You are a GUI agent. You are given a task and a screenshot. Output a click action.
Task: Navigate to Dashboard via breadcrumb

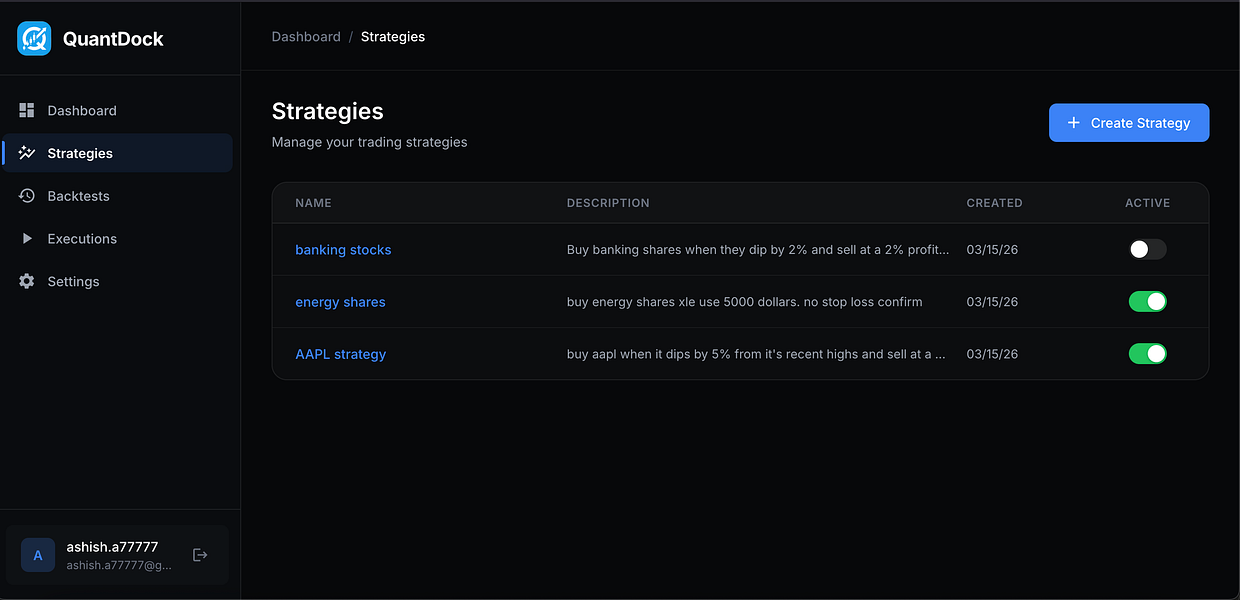point(306,37)
